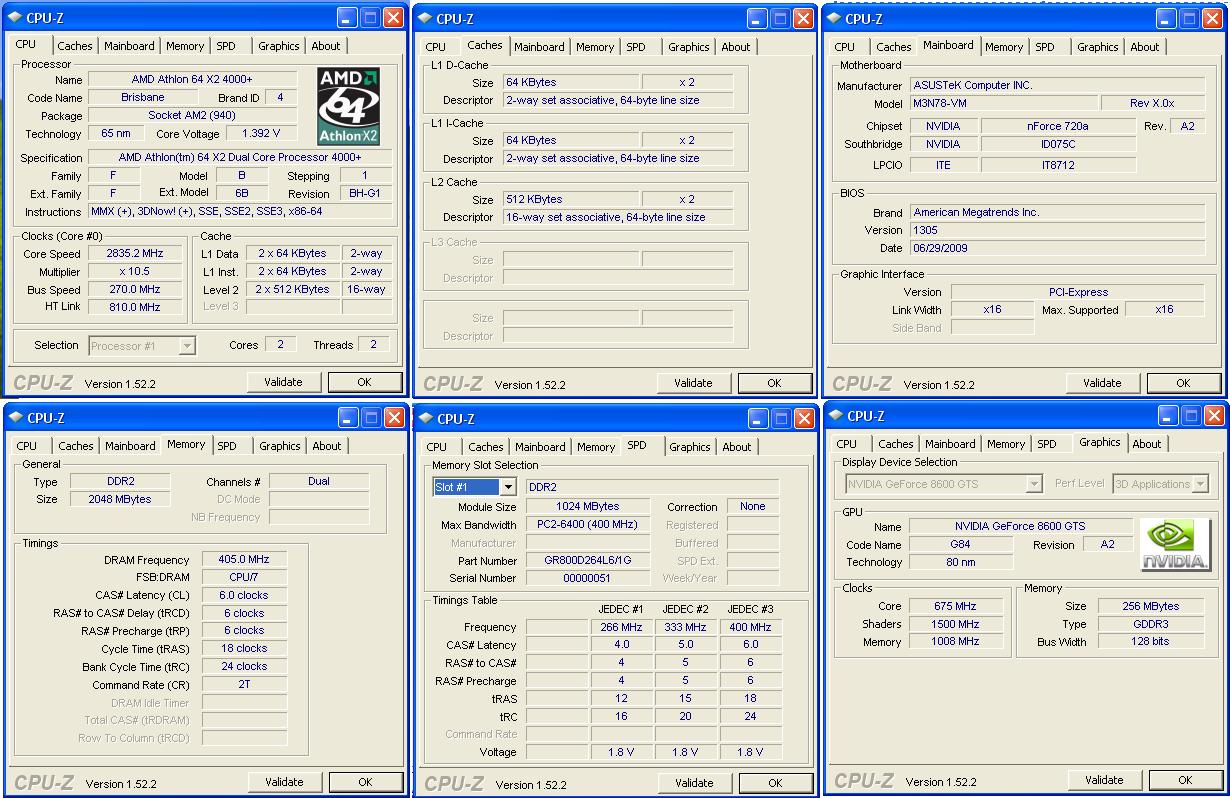
Task: Click the Bus Width value 128 bits
Action: (x=1151, y=642)
